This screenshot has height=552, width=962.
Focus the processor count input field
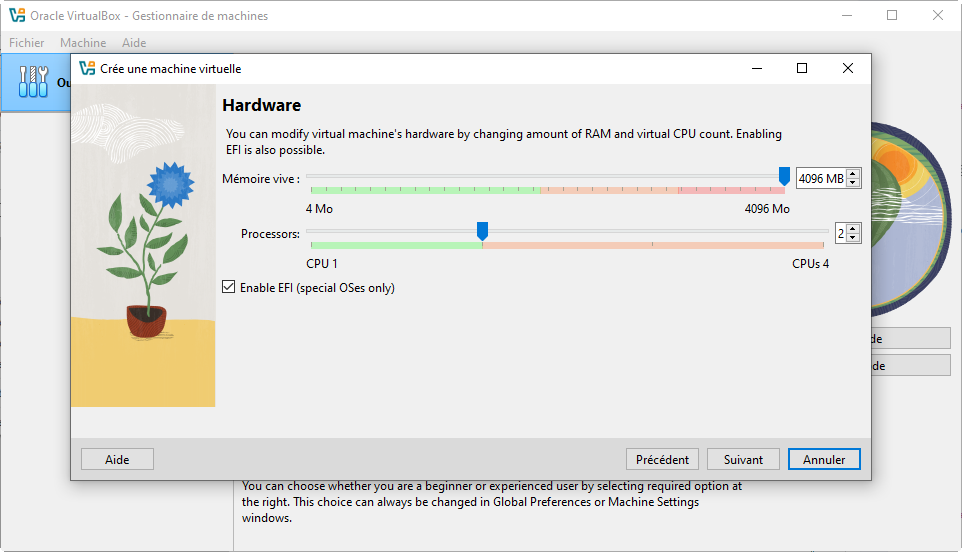(839, 233)
